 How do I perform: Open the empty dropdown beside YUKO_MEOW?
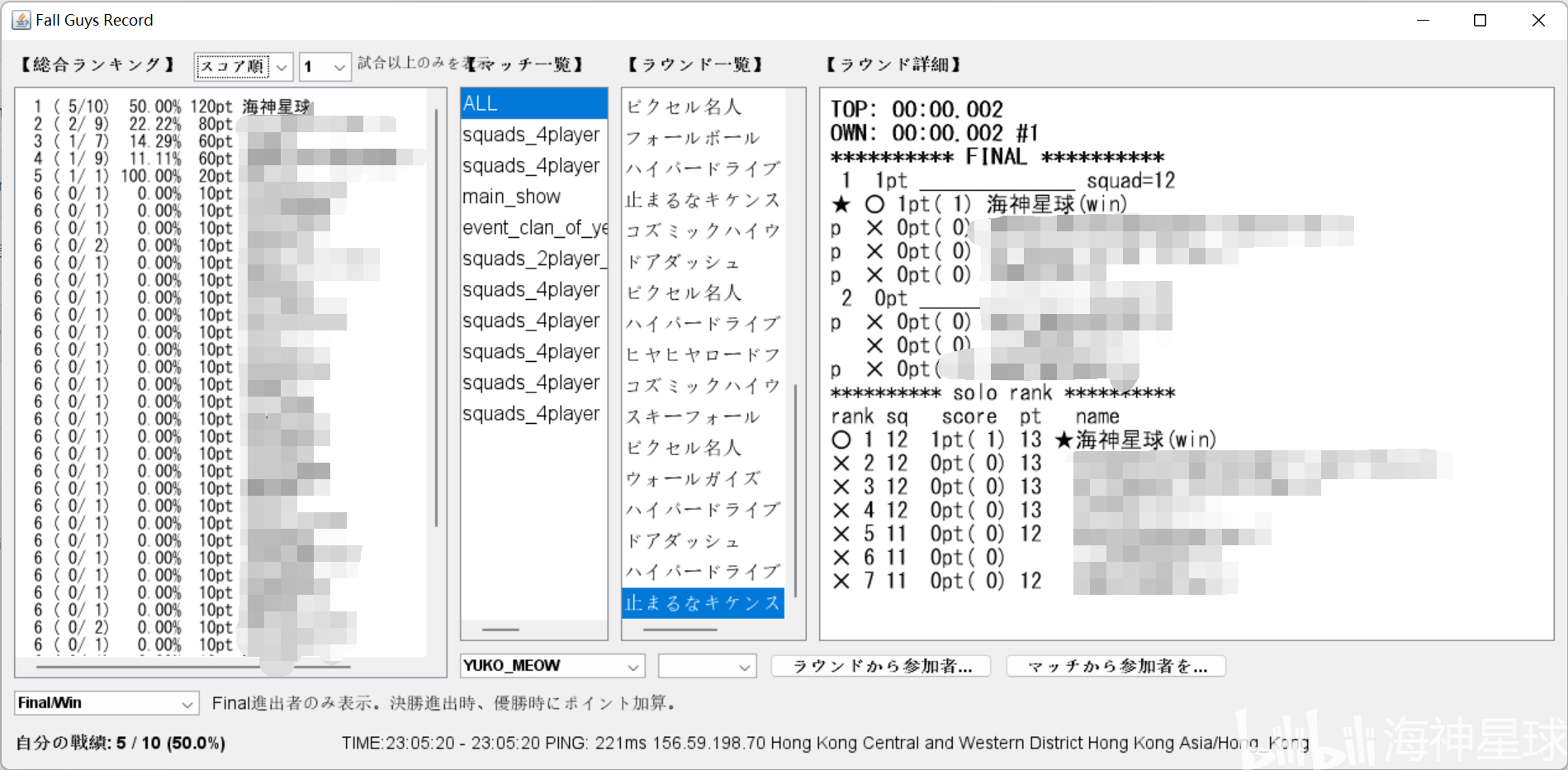706,666
